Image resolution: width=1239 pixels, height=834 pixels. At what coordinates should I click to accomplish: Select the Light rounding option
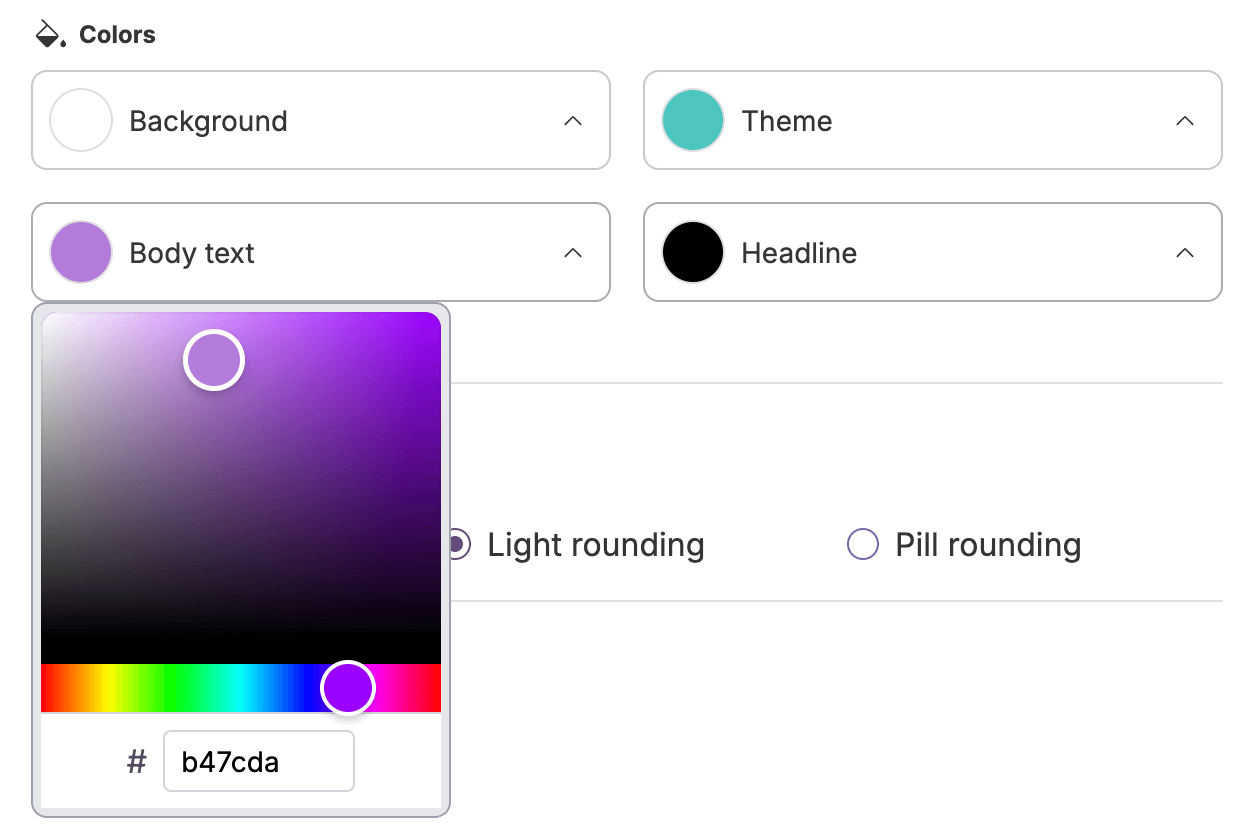(x=457, y=544)
